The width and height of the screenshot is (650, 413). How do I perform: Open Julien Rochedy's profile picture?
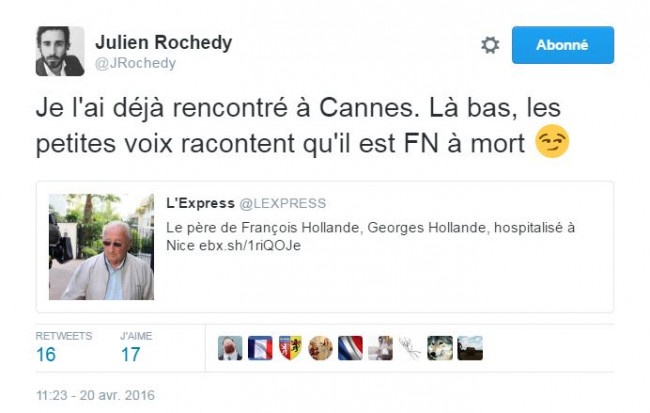pos(60,51)
